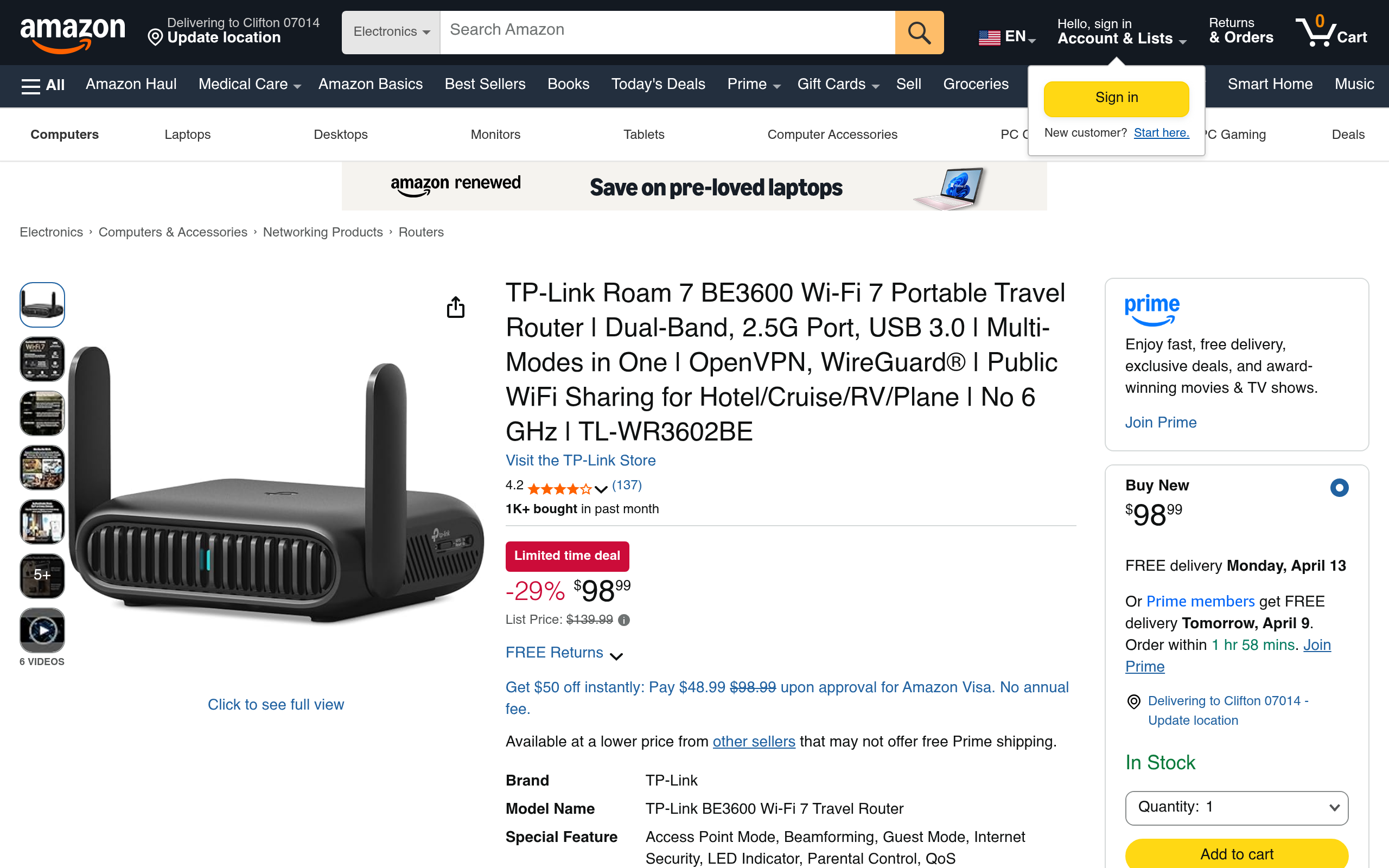Select the 5+ more images thumbnail
1389x868 pixels.
[42, 576]
